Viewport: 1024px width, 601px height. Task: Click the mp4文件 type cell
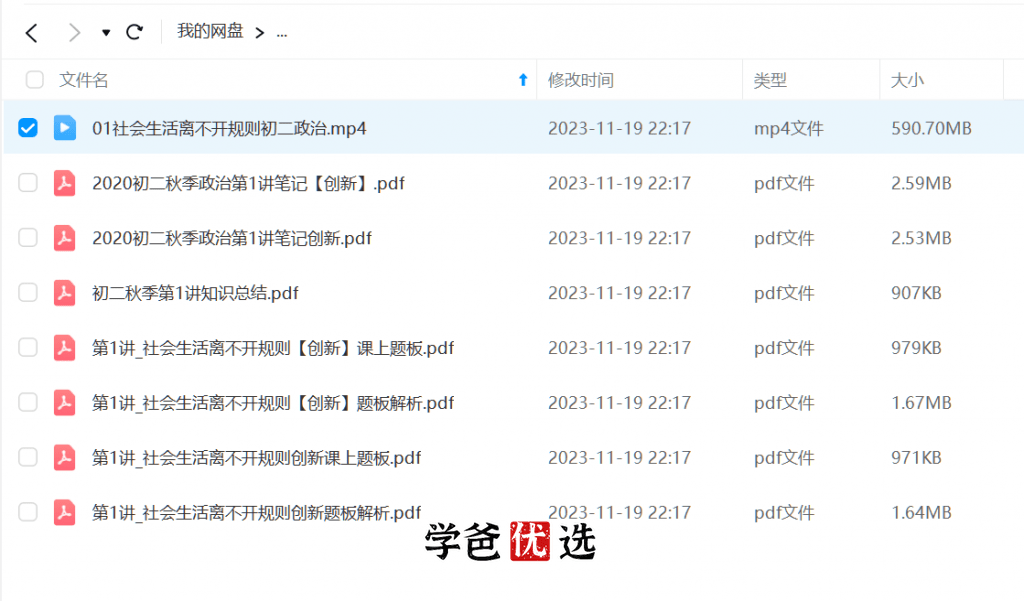click(788, 128)
